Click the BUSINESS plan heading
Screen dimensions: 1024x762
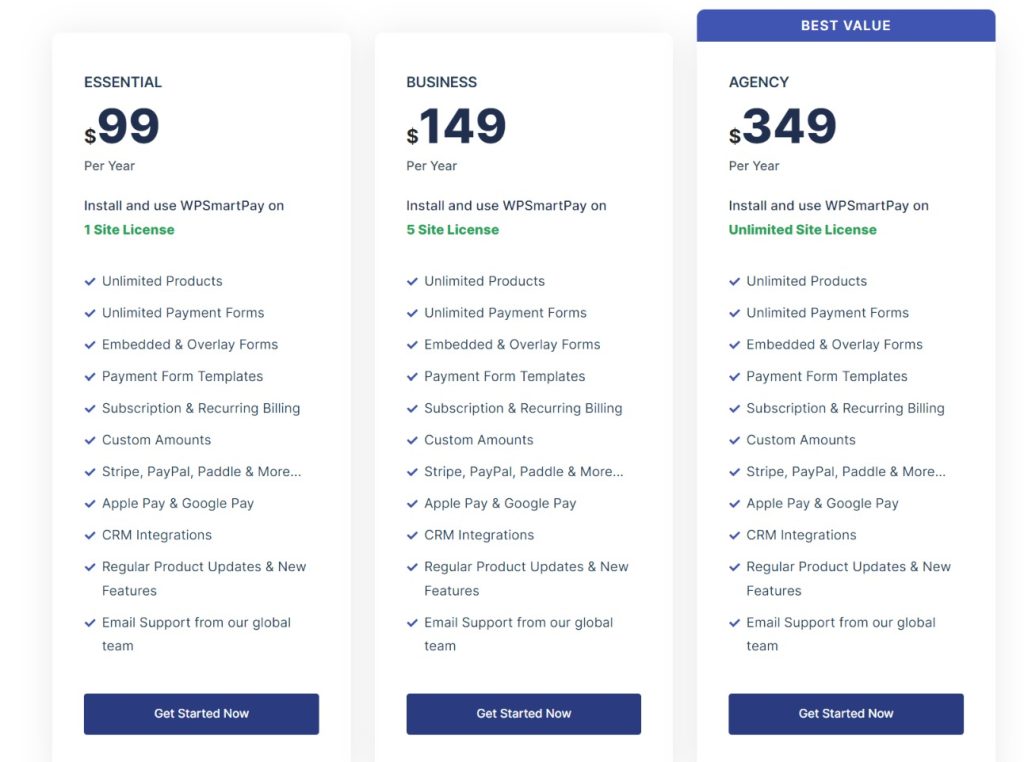[x=441, y=82]
